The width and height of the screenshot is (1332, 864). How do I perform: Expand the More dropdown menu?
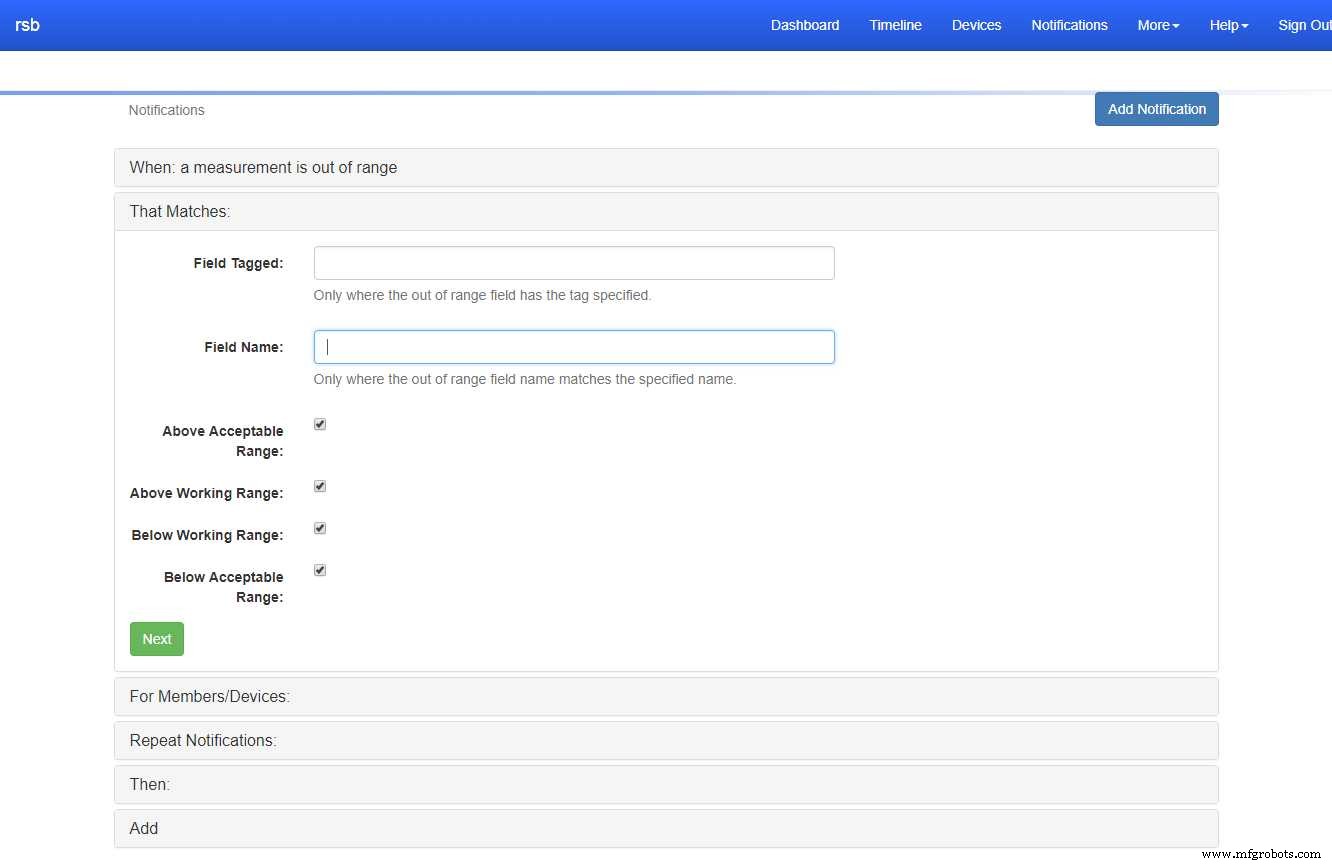point(1158,25)
